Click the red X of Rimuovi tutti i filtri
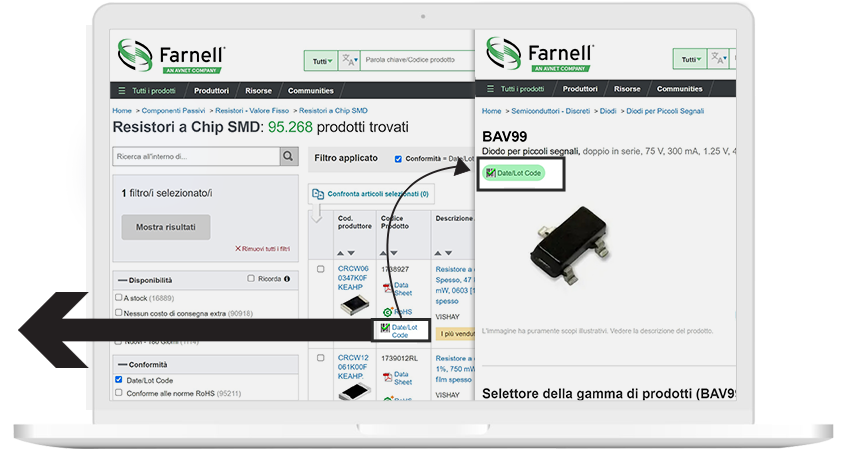This screenshot has height=454, width=850. (x=237, y=248)
